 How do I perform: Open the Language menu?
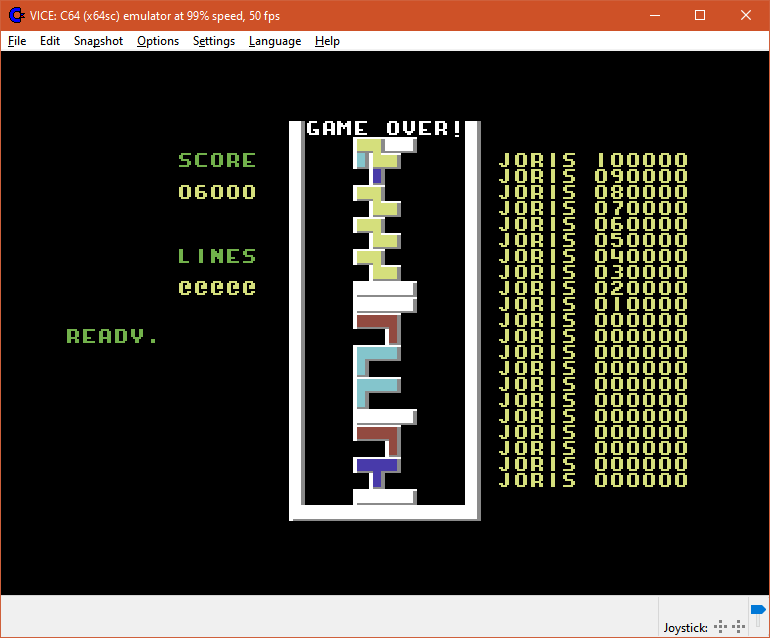tap(275, 41)
